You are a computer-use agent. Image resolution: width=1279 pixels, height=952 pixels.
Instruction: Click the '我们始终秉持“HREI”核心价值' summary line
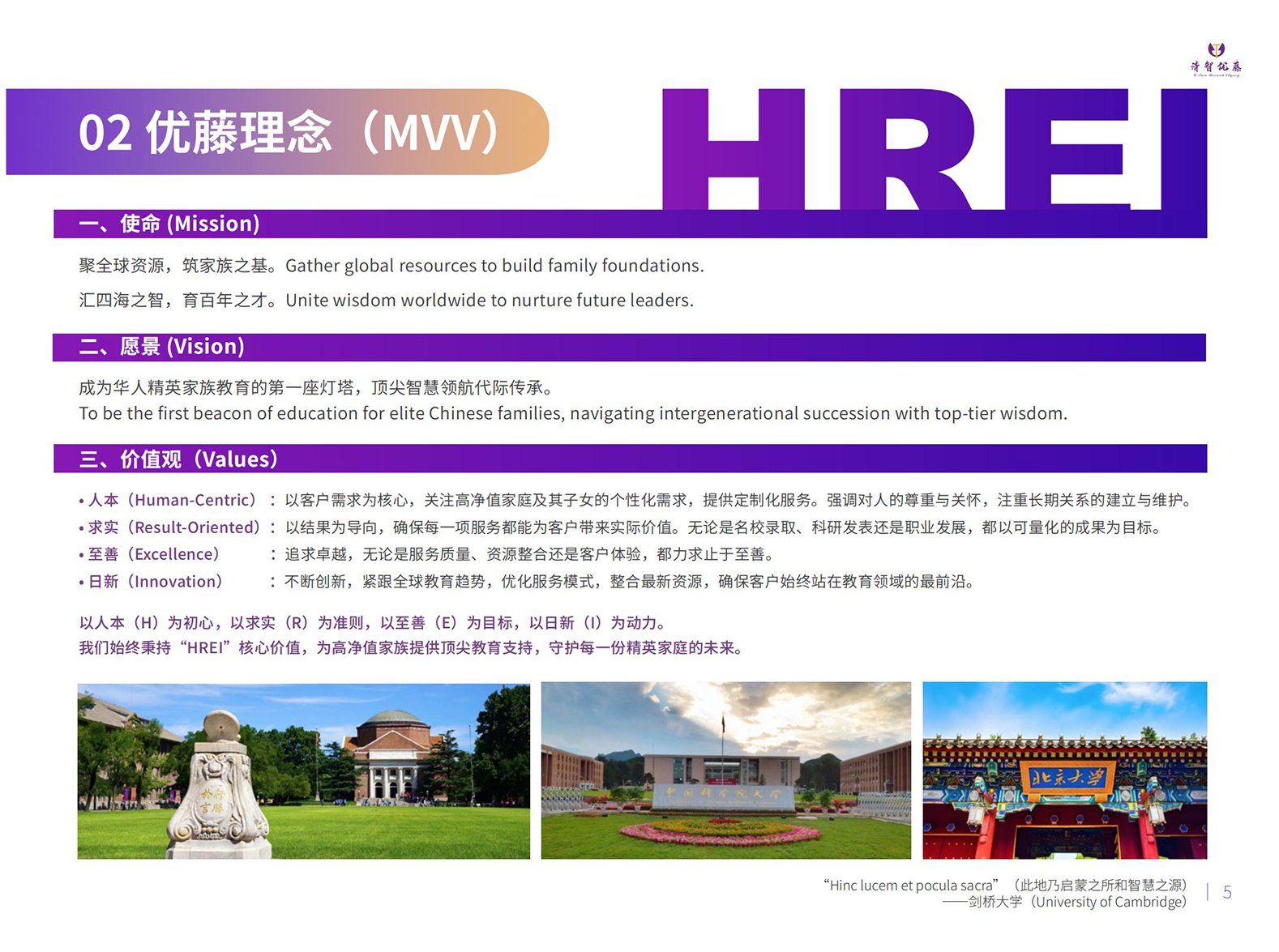tap(412, 648)
